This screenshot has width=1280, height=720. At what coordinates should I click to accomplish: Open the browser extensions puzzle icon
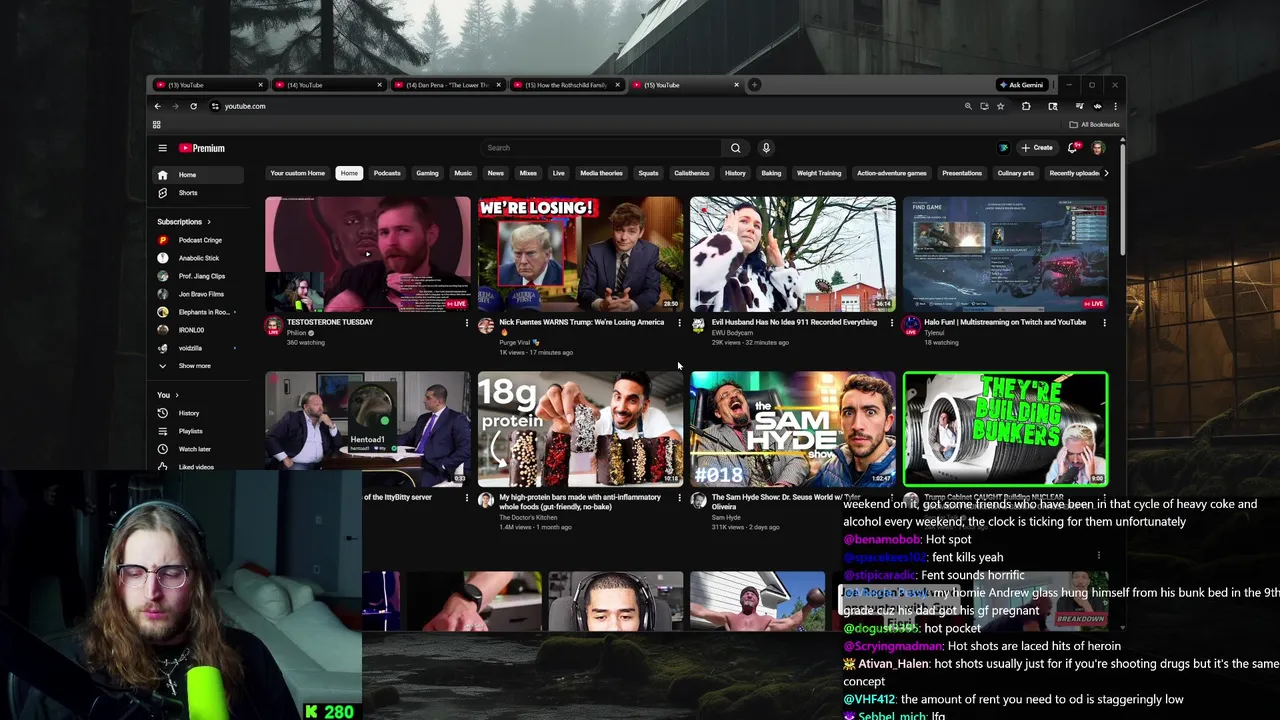1026,106
